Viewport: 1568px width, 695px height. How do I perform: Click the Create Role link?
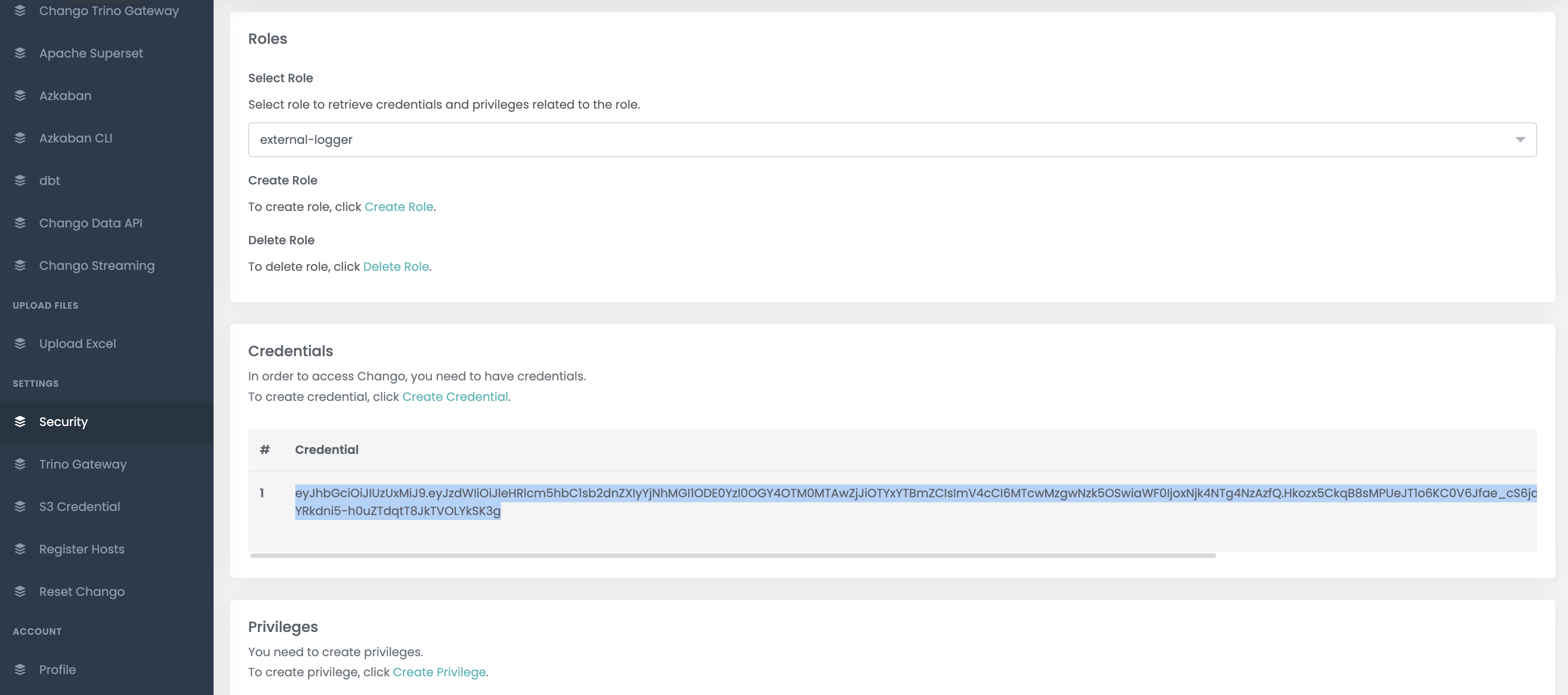[x=399, y=206]
